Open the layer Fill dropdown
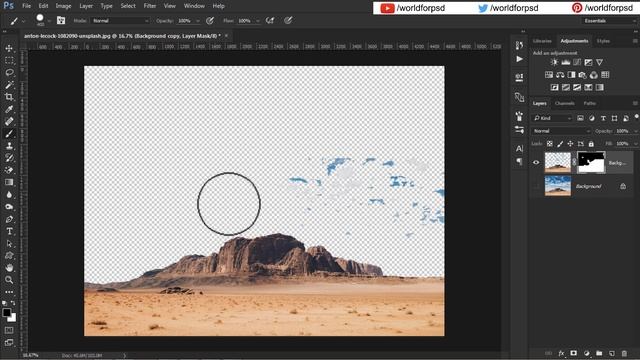Viewport: 640px width, 360px height. click(635, 144)
